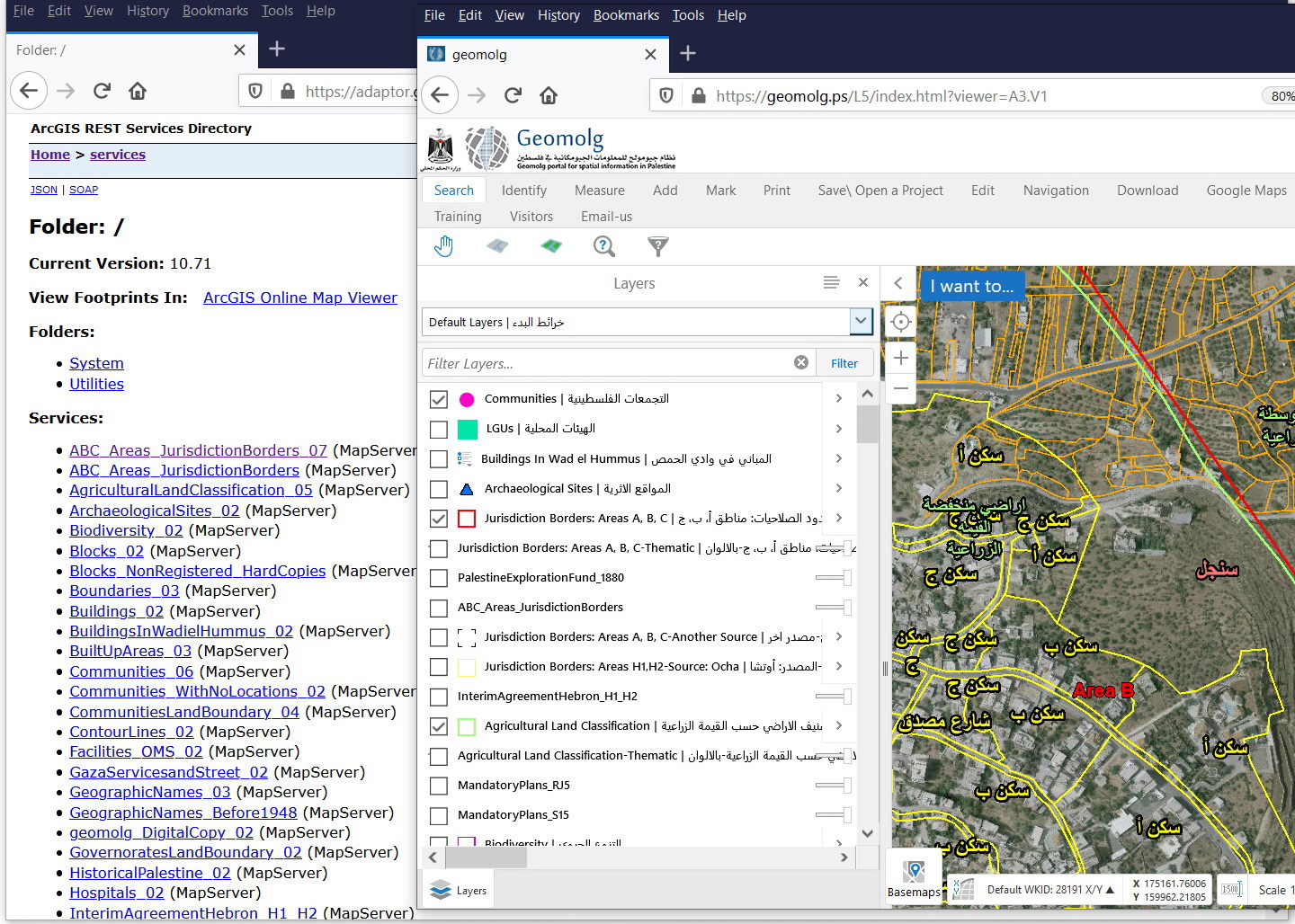Select the pan hand tool

tap(443, 246)
